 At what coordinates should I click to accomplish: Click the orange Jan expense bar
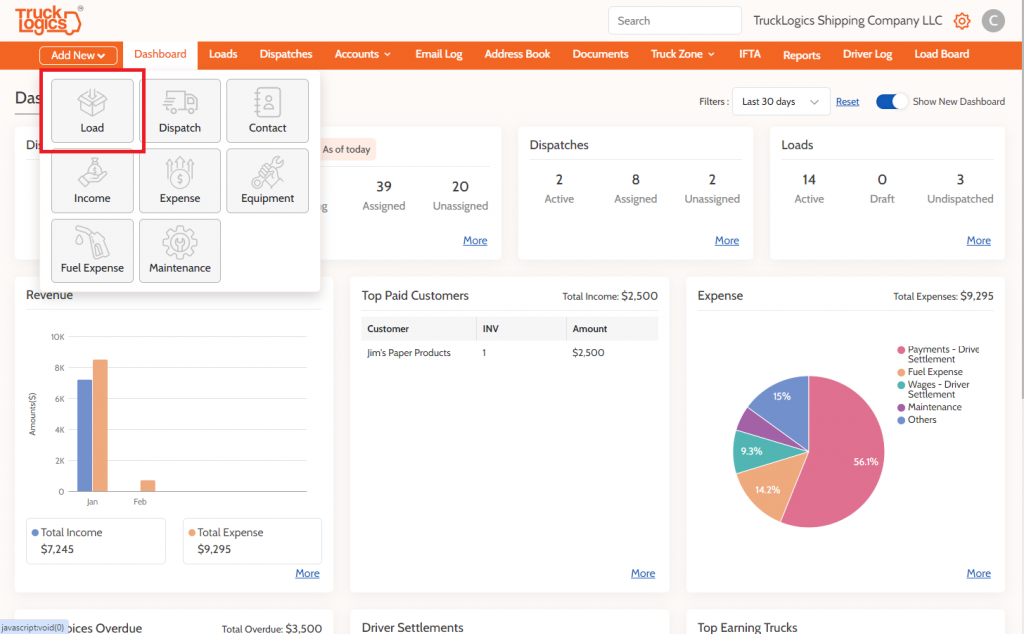100,425
